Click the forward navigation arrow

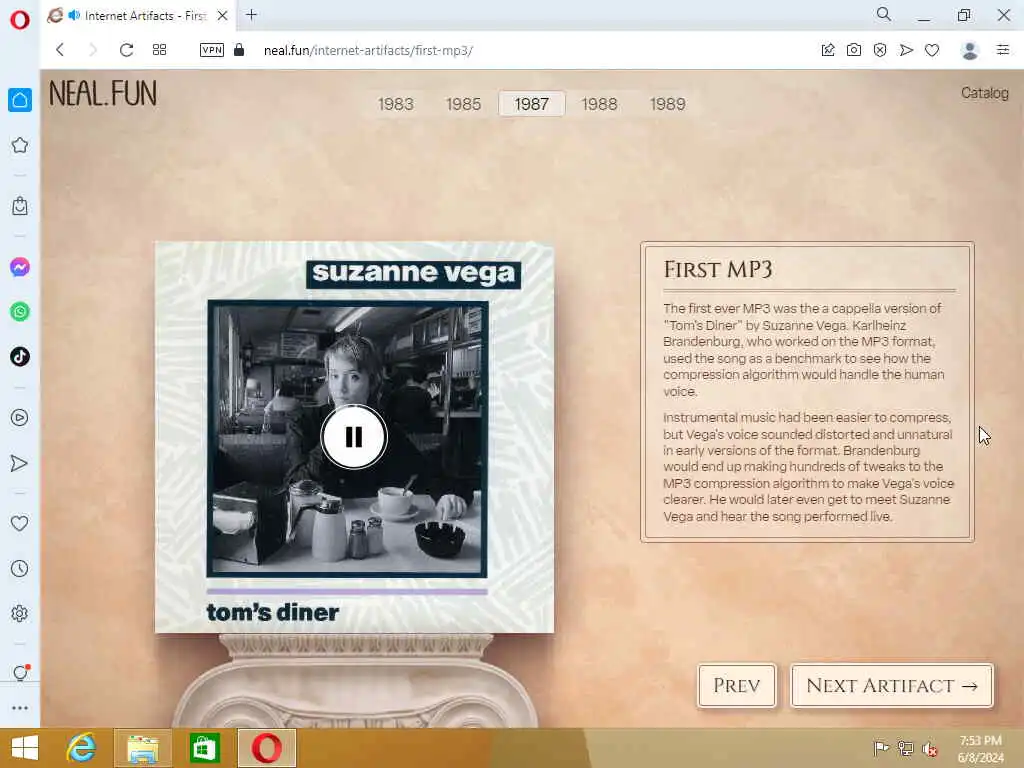click(x=93, y=50)
